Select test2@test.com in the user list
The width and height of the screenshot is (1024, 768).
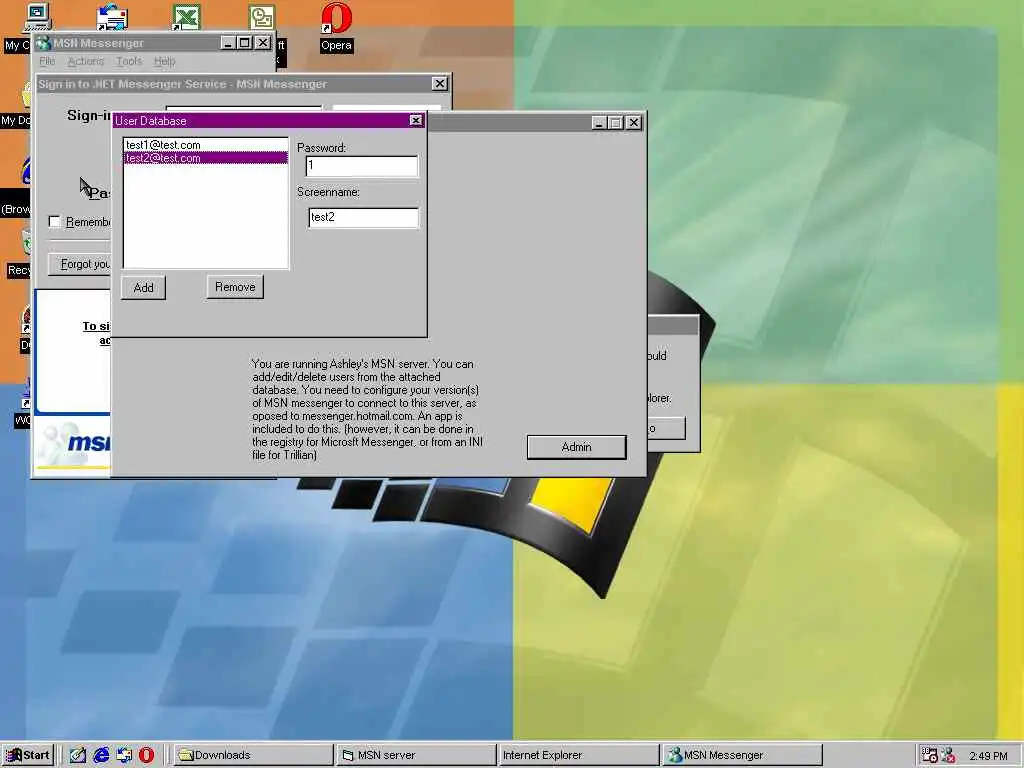pyautogui.click(x=205, y=158)
